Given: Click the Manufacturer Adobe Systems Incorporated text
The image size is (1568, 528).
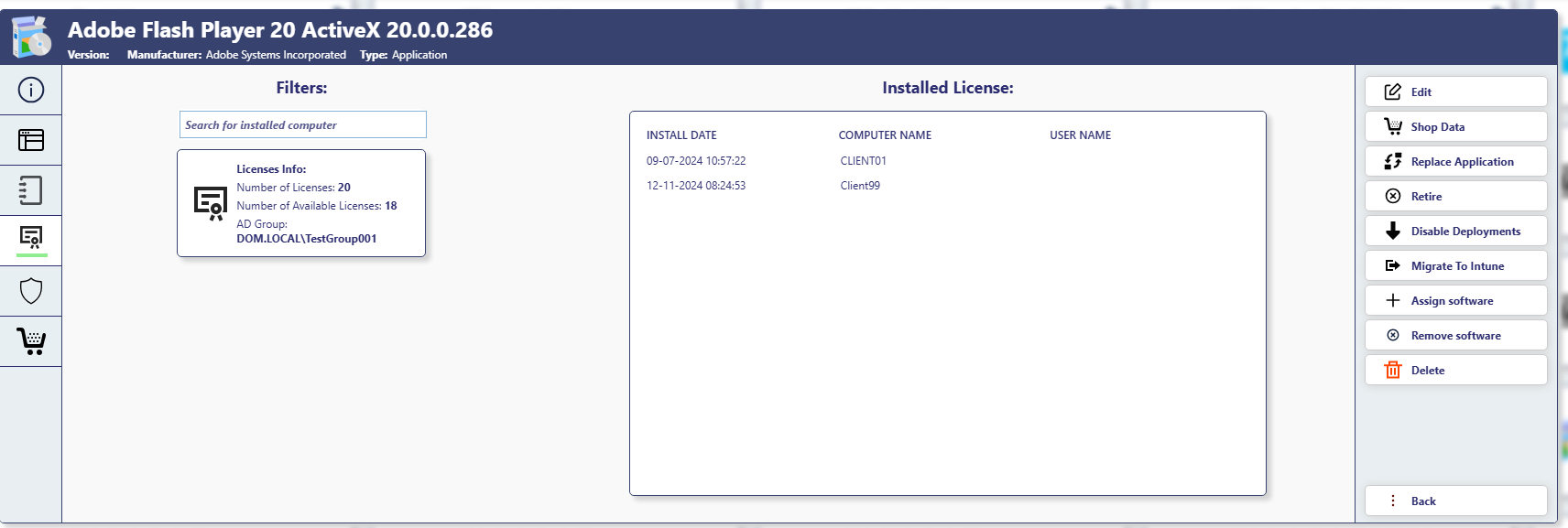Looking at the screenshot, I should [x=236, y=55].
